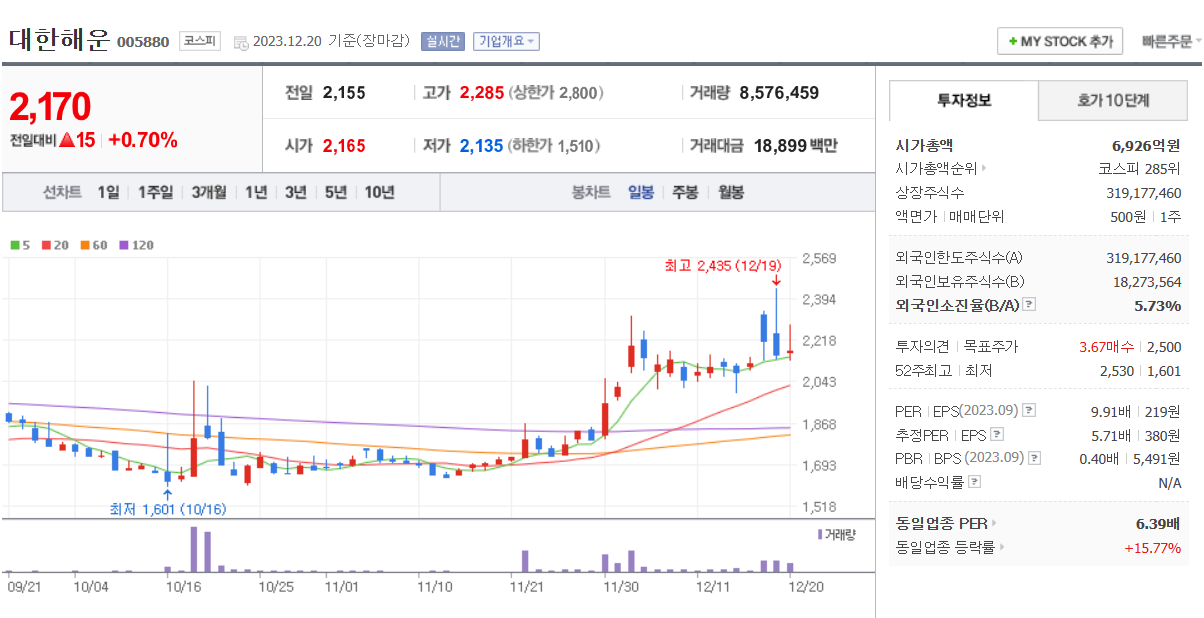Click the help icon beside 추정PER EPS
The image size is (1204, 618).
(x=996, y=435)
